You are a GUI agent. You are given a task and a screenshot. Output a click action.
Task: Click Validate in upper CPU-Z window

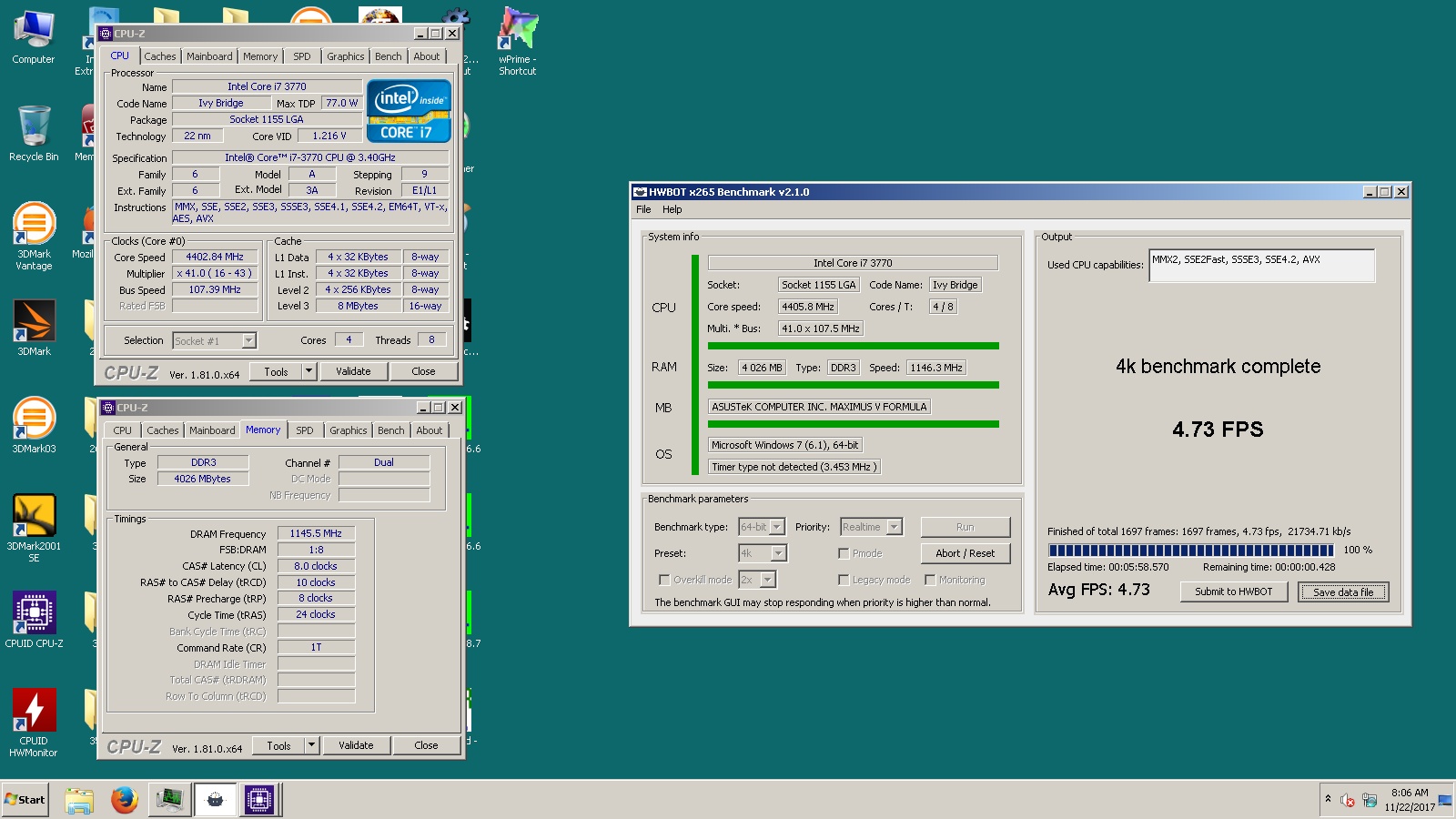pyautogui.click(x=353, y=371)
